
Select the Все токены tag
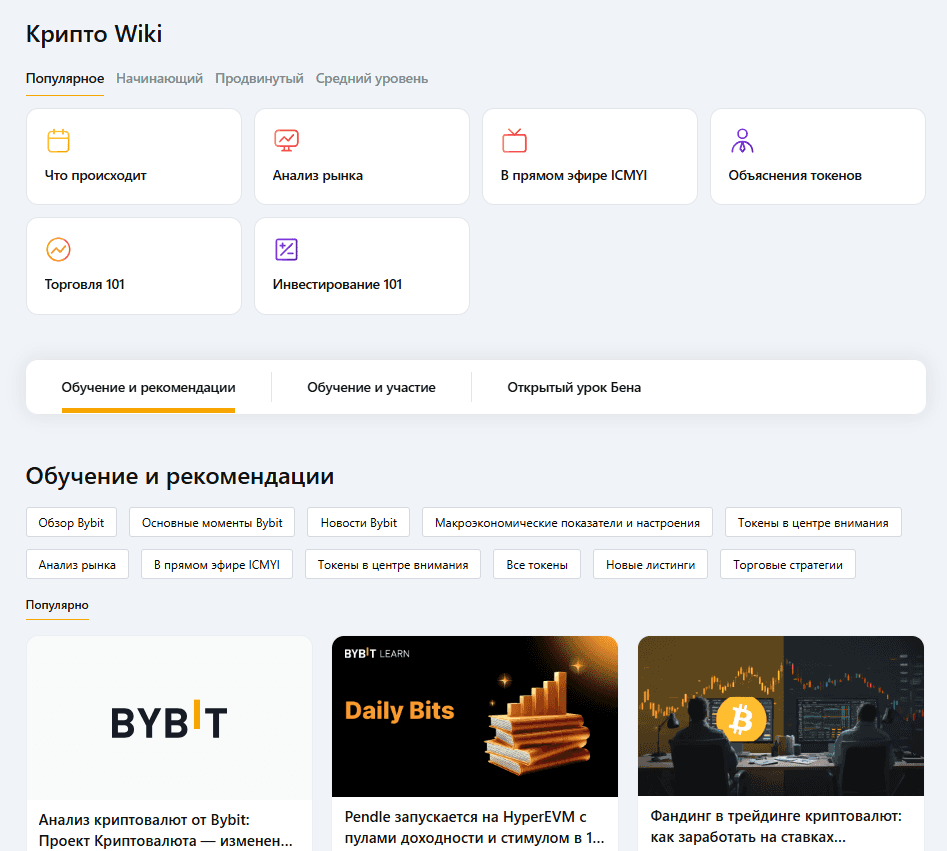pos(537,565)
